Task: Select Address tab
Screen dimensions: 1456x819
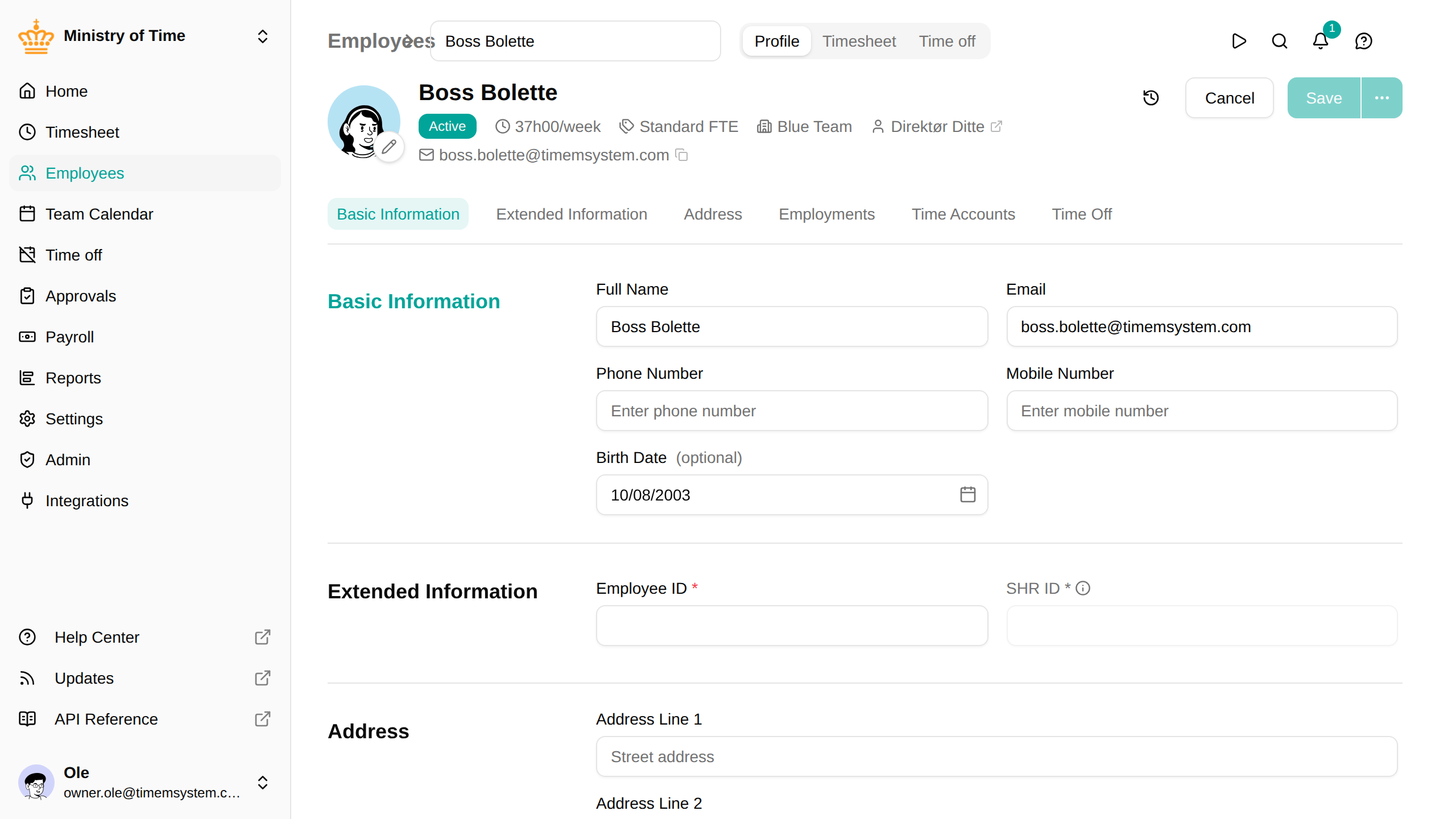Action: pyautogui.click(x=713, y=214)
